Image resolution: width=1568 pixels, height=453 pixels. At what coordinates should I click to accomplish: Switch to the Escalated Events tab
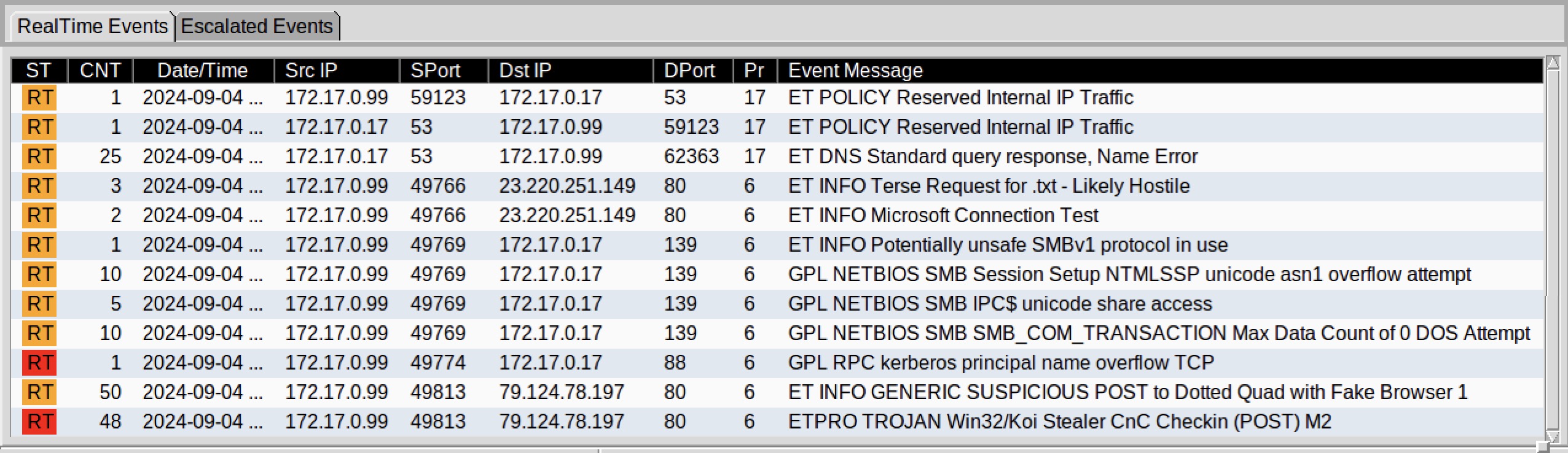tap(257, 26)
